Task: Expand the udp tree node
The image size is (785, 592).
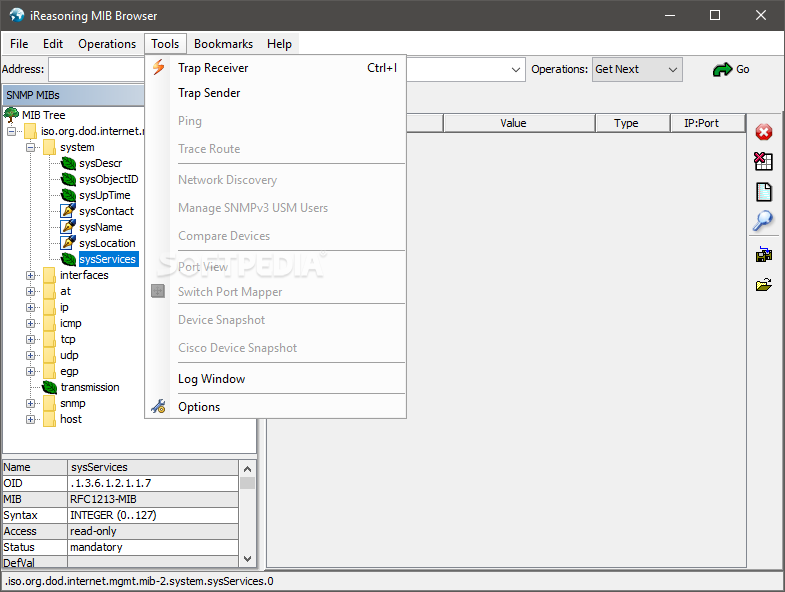Action: [31, 356]
